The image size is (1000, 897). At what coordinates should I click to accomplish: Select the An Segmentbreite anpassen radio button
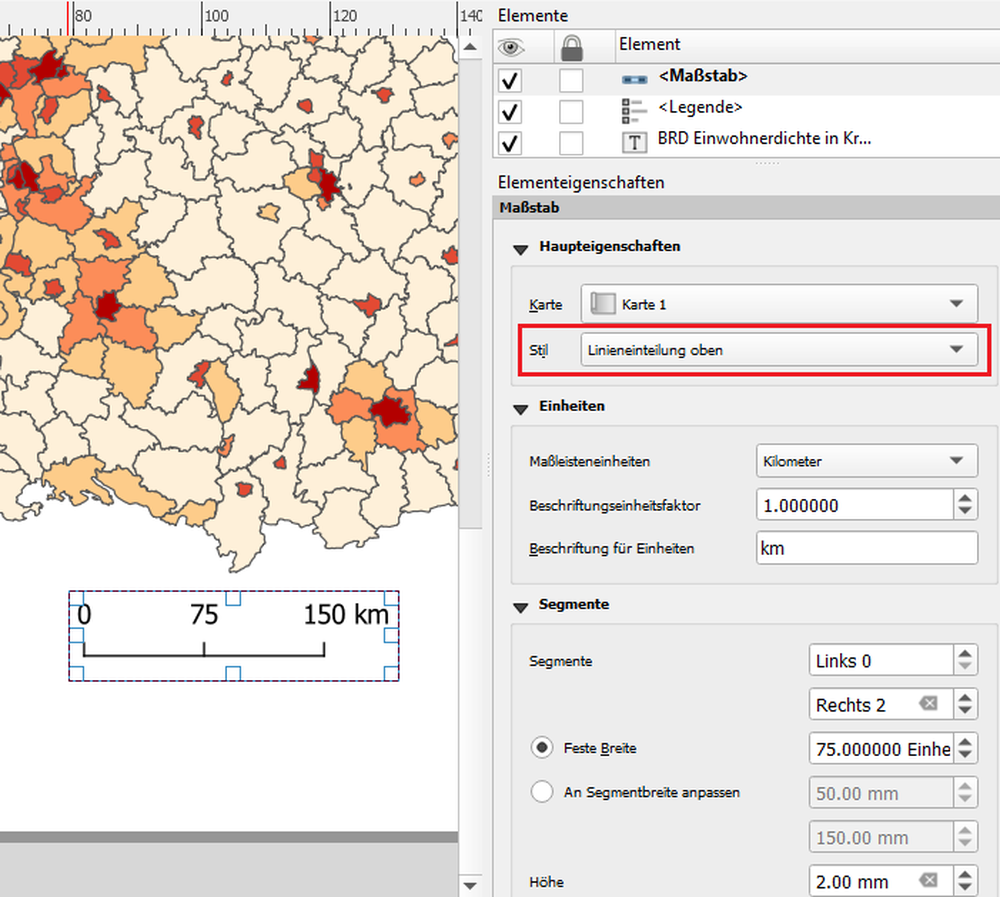tap(541, 791)
